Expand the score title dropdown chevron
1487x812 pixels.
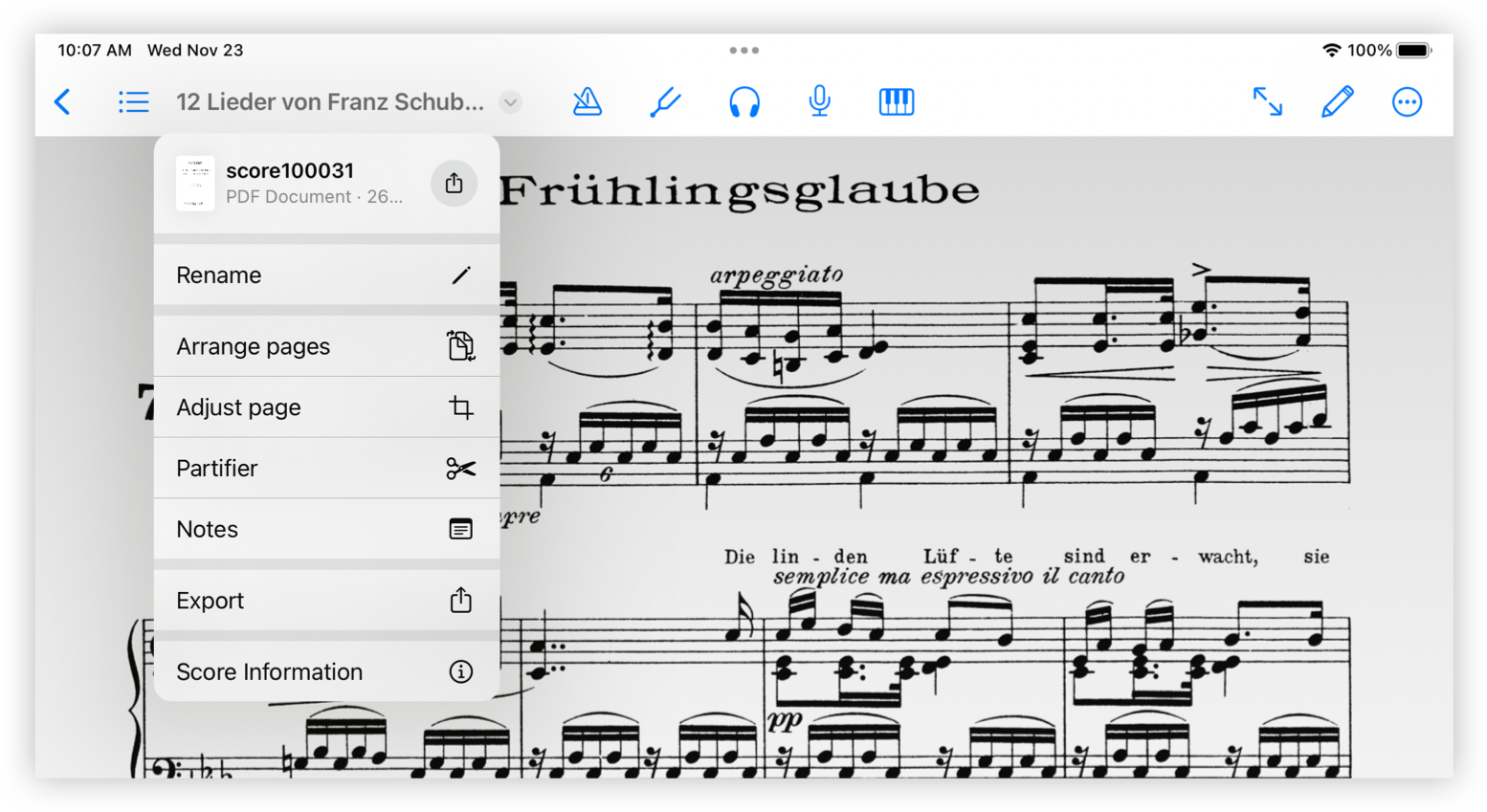click(511, 101)
